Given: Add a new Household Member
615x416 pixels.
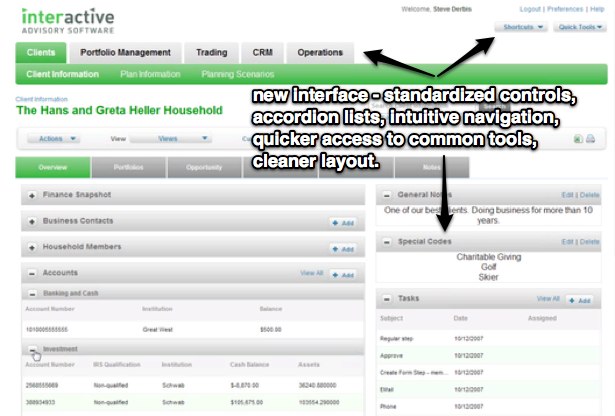Looking at the screenshot, I should pos(343,249).
